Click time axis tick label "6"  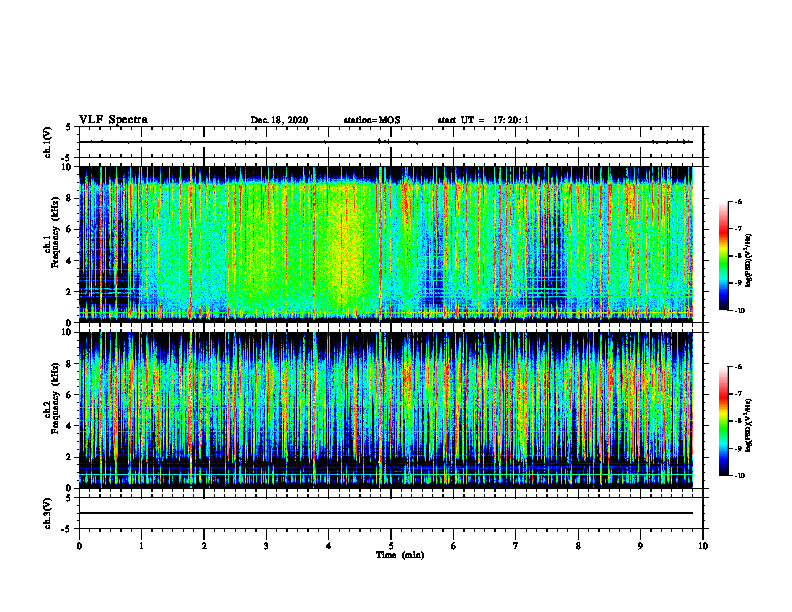point(454,546)
